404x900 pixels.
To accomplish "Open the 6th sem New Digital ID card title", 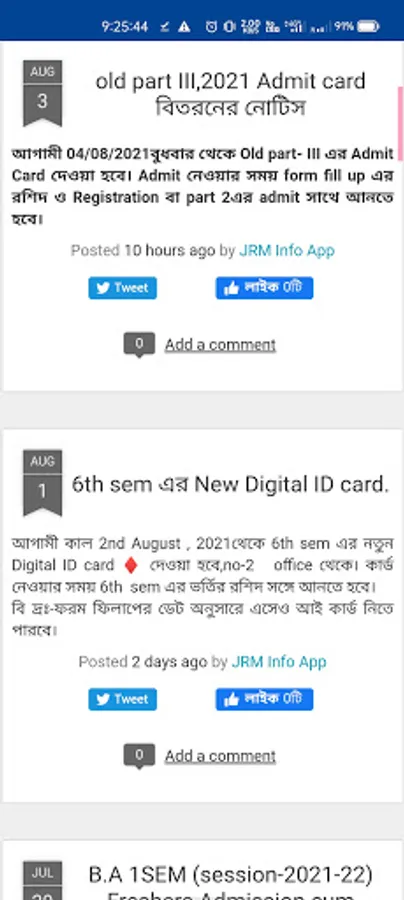I will click(230, 485).
